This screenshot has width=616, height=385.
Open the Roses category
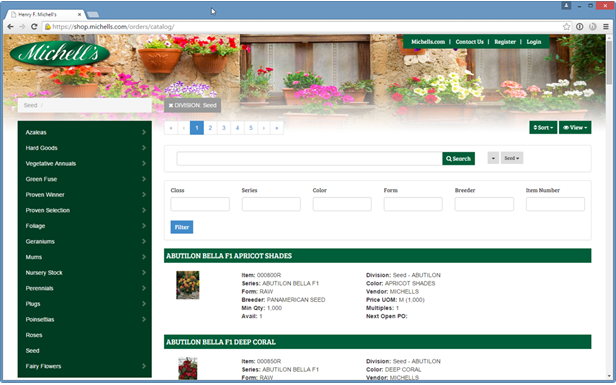click(x=84, y=335)
